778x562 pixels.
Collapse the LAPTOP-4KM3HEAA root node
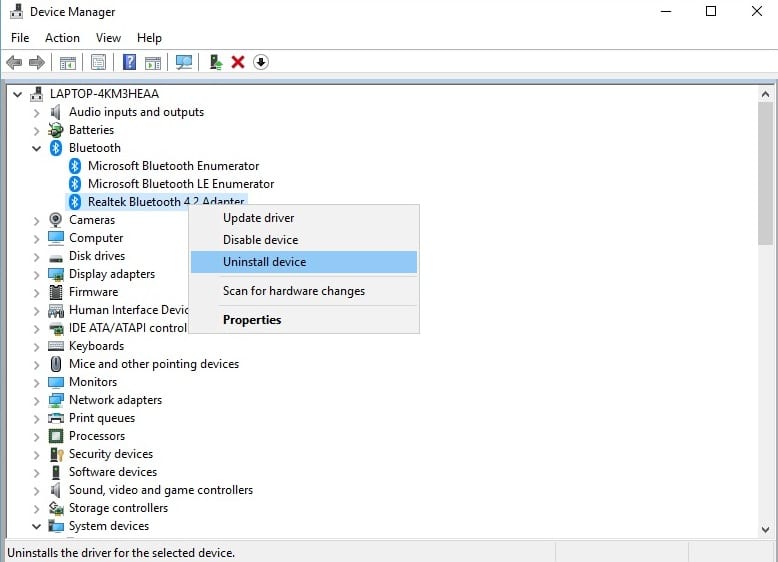(x=18, y=94)
